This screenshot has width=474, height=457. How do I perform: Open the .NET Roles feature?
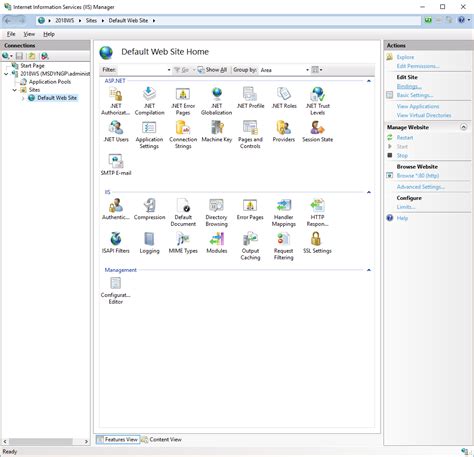(x=284, y=98)
